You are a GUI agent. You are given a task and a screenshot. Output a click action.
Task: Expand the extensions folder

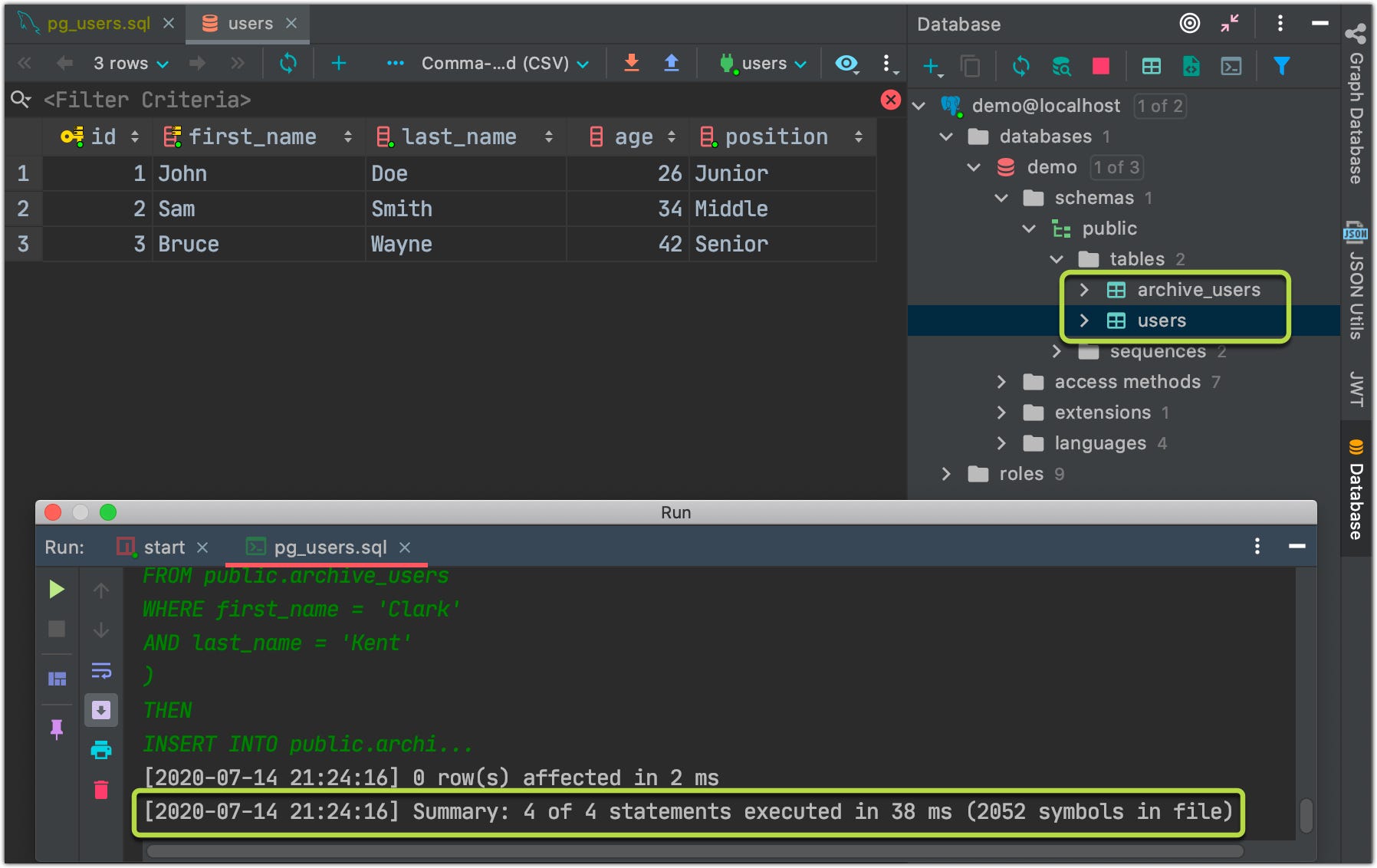1001,413
